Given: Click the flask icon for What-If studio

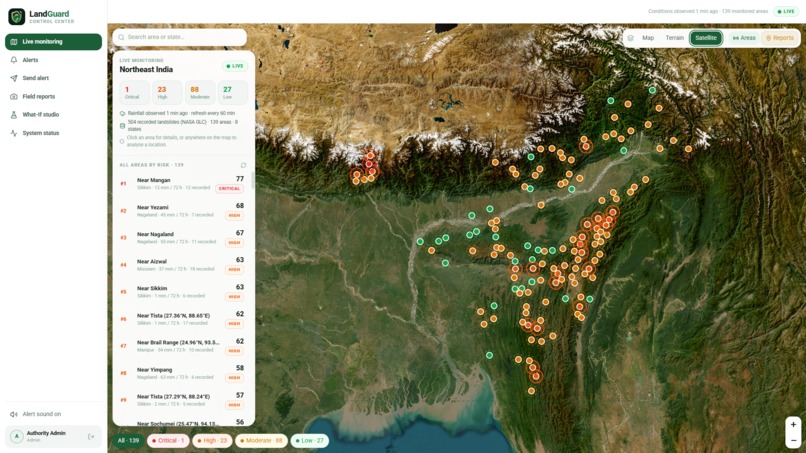Looking at the screenshot, I should (14, 115).
